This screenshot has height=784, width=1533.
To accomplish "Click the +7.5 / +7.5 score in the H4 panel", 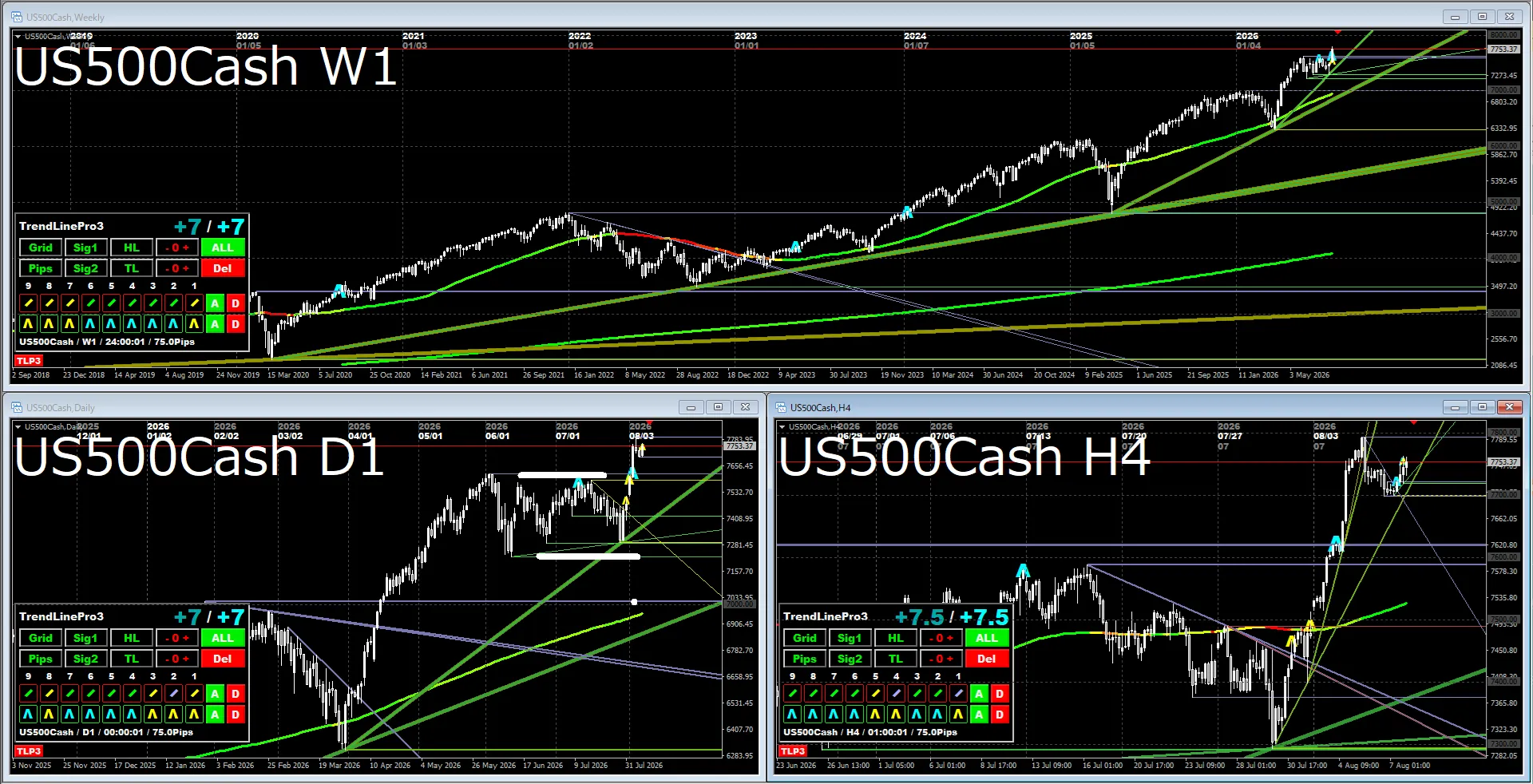I will pos(952,617).
